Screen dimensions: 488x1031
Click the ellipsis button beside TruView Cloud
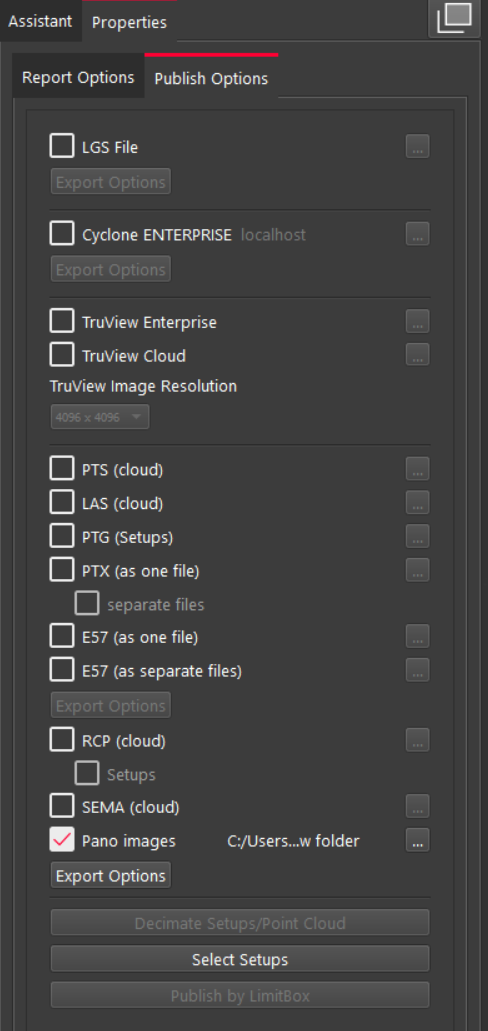[x=418, y=355]
